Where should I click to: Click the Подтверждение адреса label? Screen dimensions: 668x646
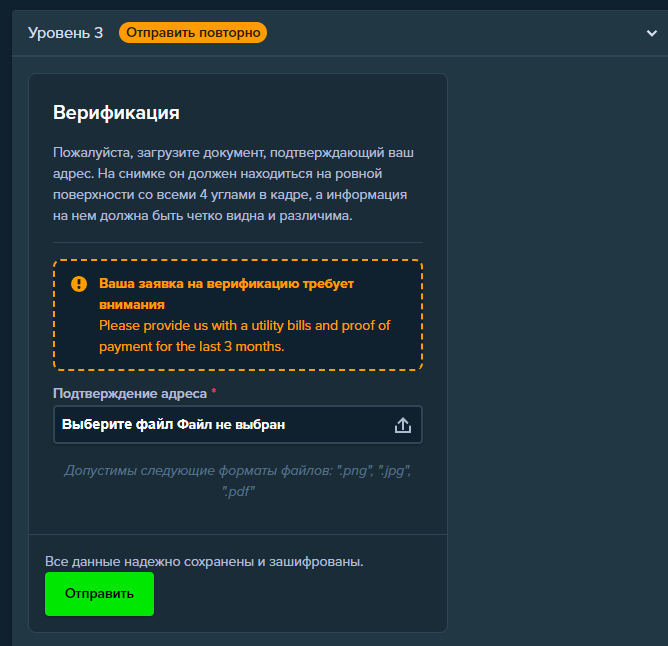pos(130,393)
